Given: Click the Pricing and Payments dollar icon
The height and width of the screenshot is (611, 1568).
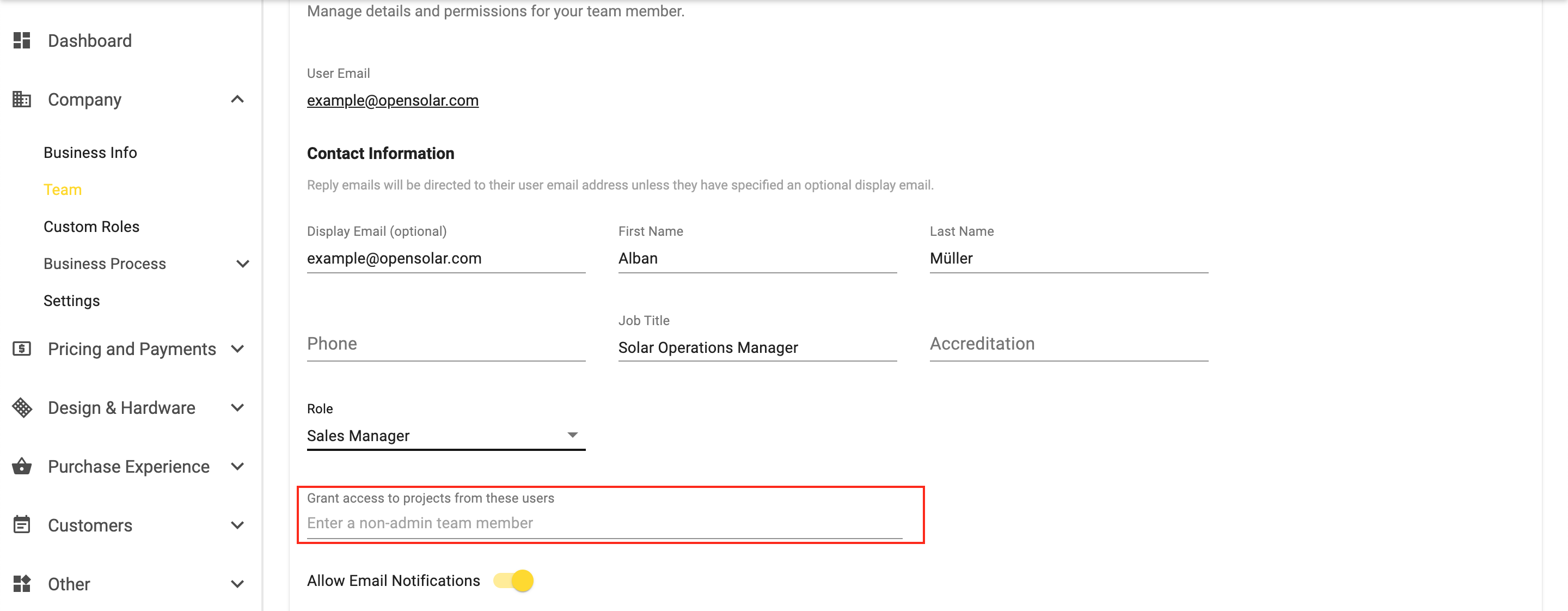Looking at the screenshot, I should point(22,349).
